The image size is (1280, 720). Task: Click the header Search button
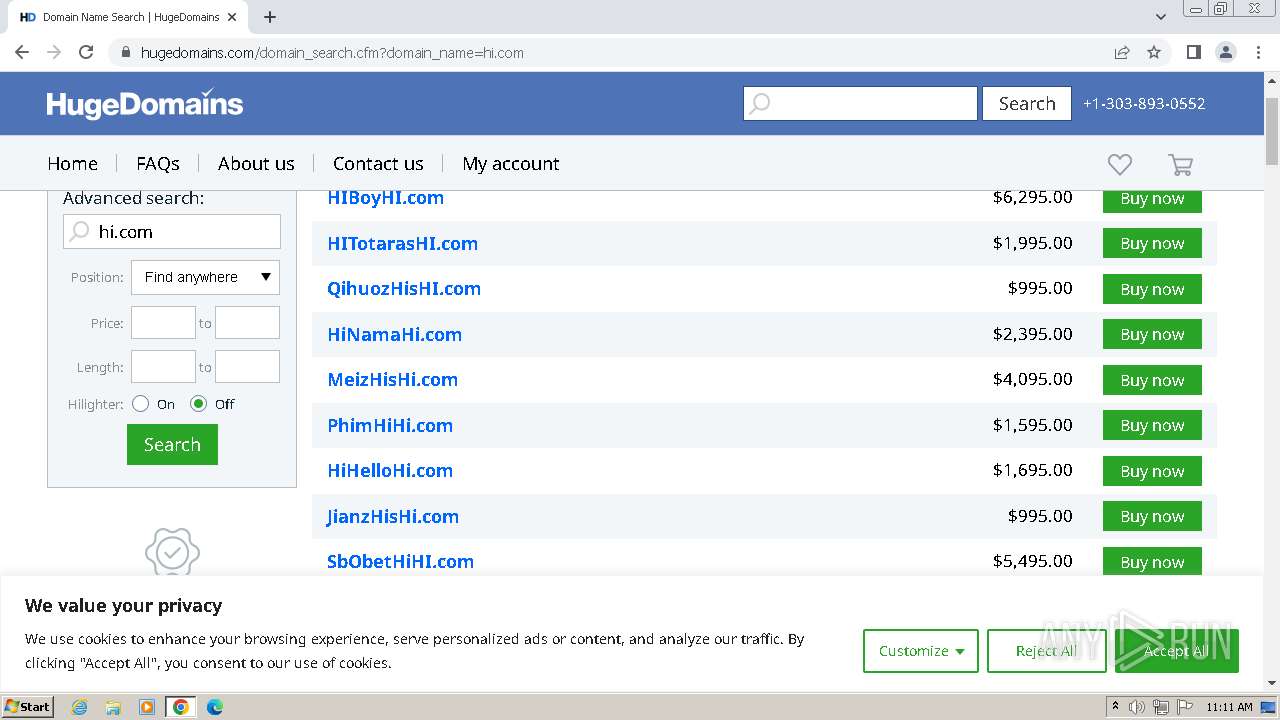1027,103
